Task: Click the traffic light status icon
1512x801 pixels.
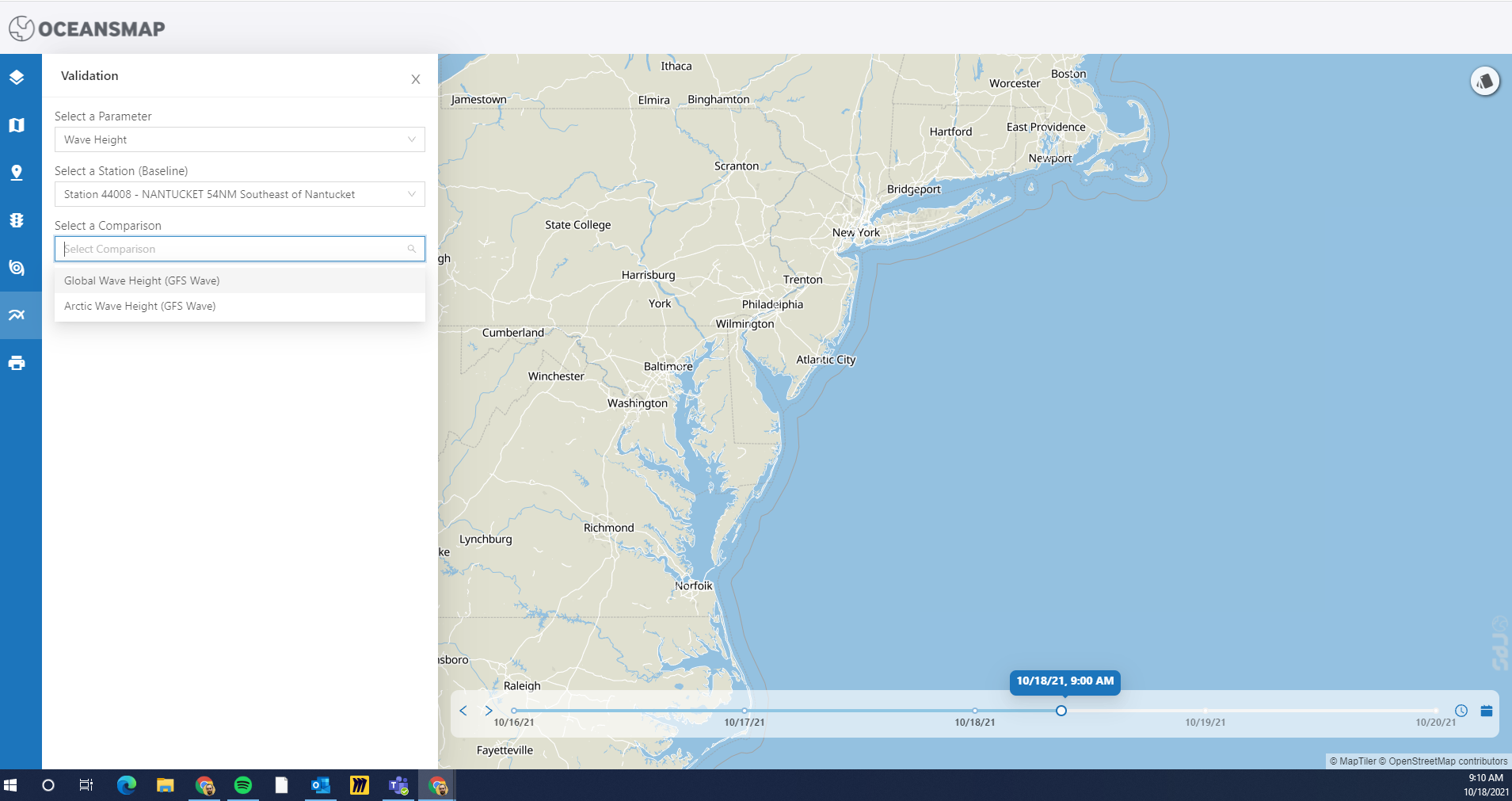Action: (17, 220)
